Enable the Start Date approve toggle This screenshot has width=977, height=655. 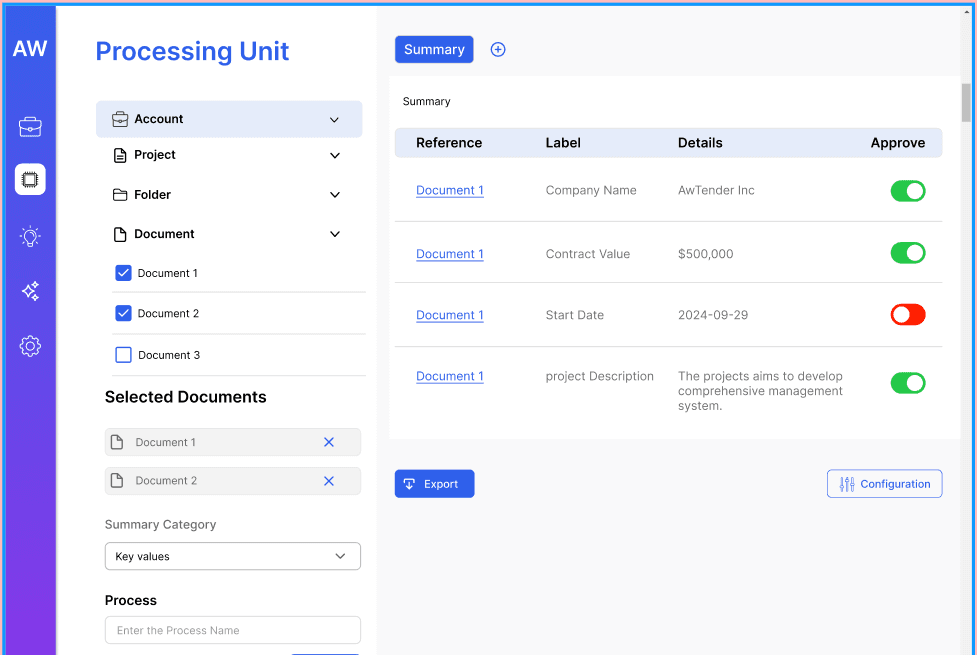908,315
